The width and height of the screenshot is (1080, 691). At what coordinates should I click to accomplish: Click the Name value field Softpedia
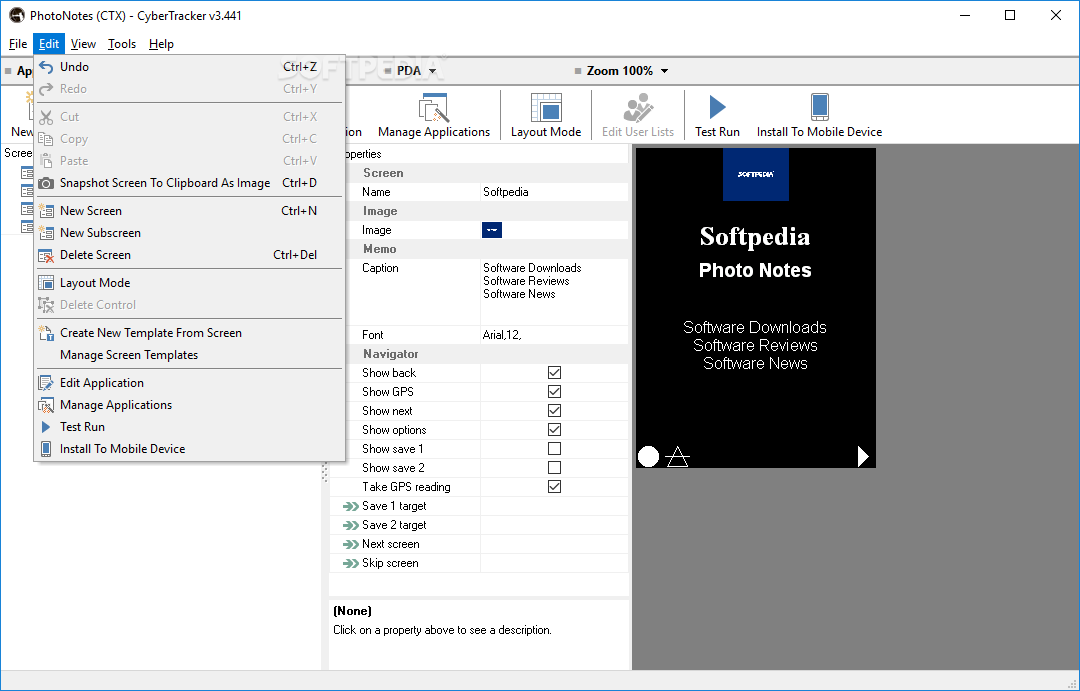(x=554, y=192)
